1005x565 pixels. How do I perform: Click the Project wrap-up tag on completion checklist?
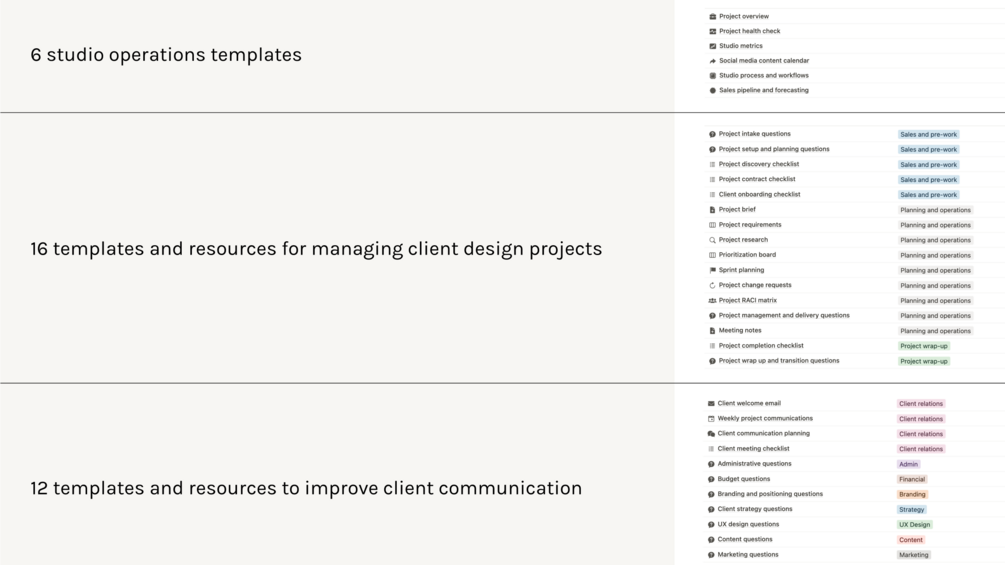point(923,346)
